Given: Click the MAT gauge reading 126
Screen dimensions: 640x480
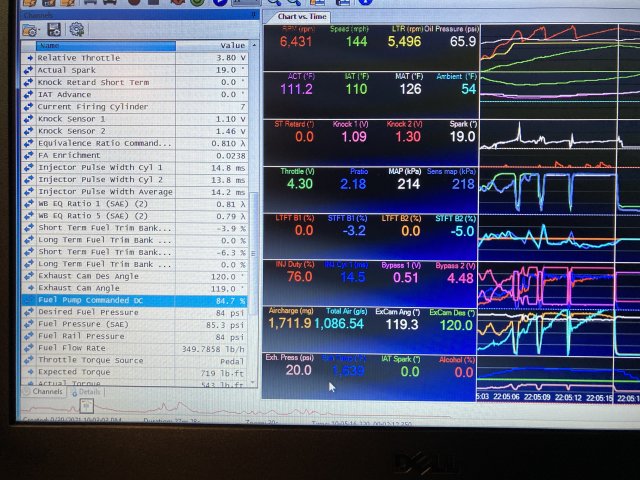Looking at the screenshot, I should pos(410,89).
